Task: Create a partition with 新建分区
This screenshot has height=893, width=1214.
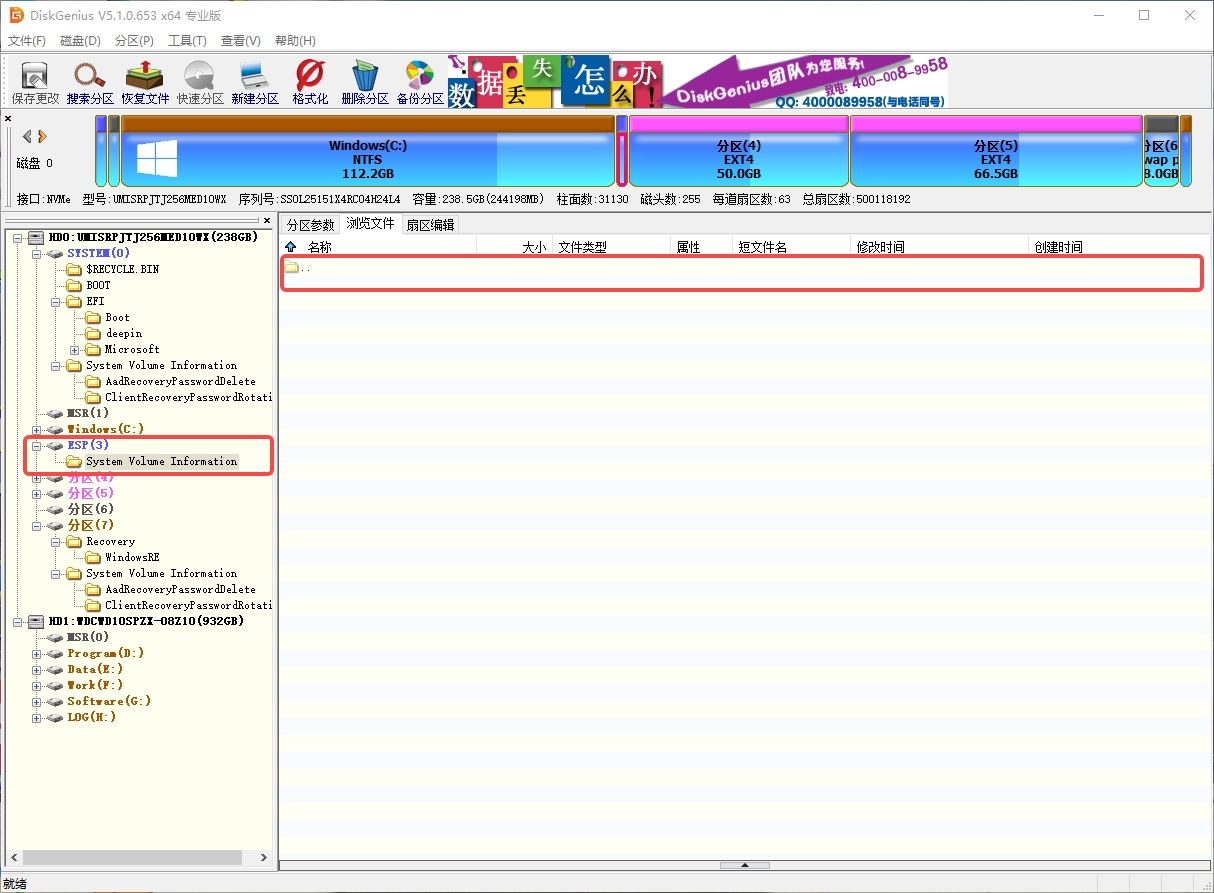Action: pyautogui.click(x=255, y=82)
